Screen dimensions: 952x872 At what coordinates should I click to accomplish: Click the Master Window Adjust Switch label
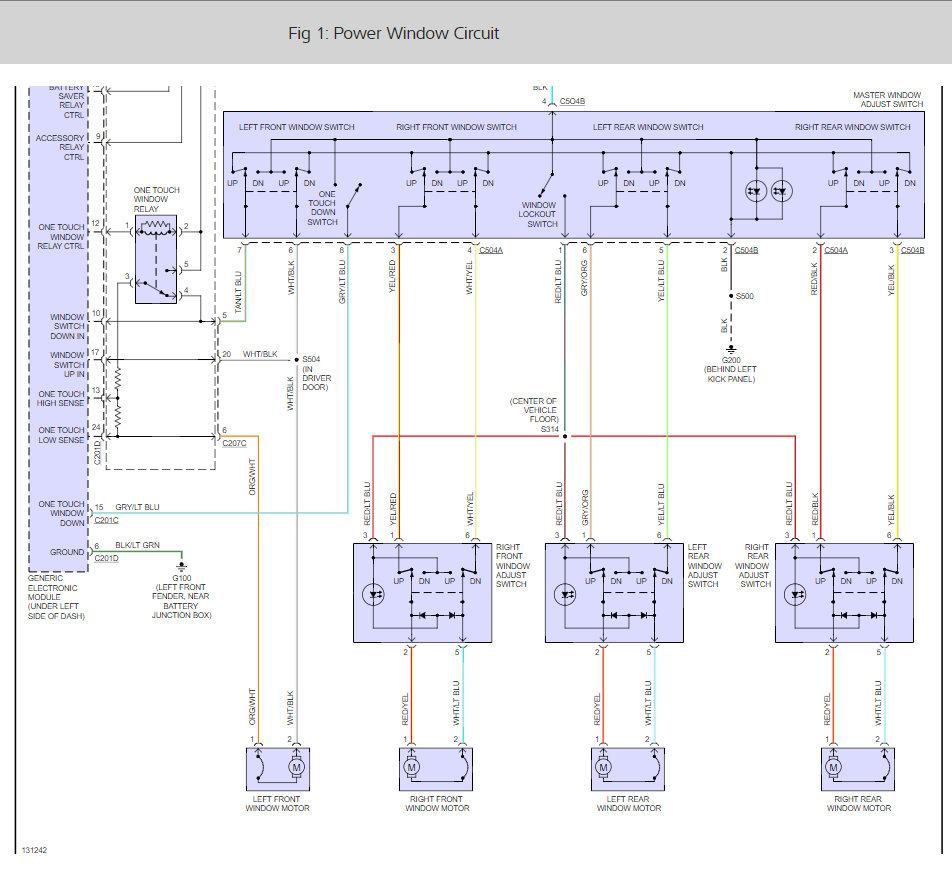point(887,100)
